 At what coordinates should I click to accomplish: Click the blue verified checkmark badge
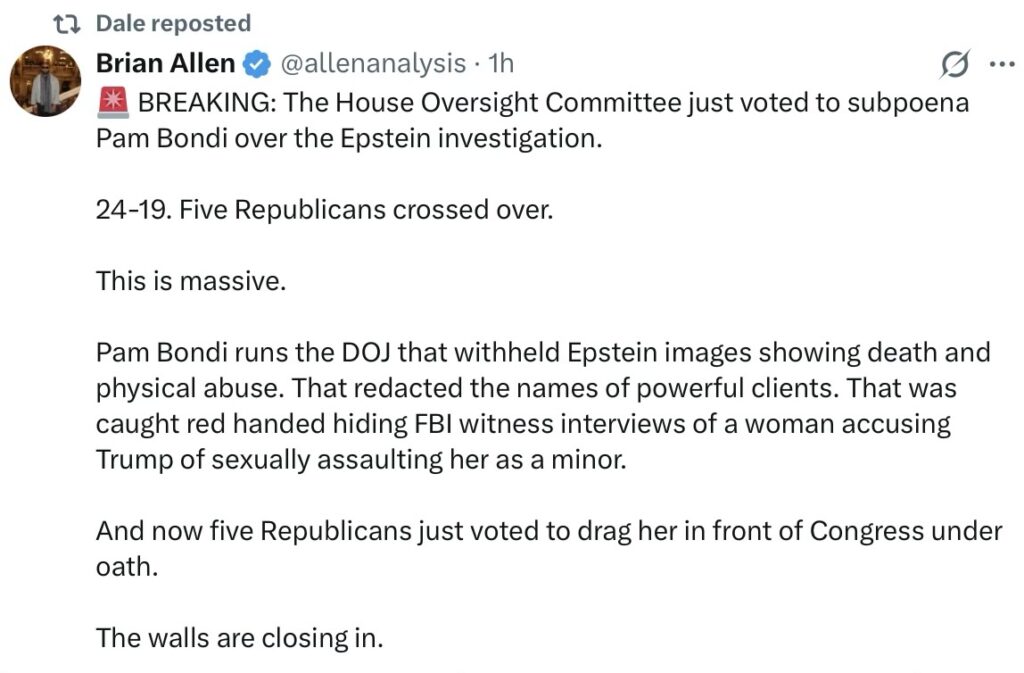[x=257, y=65]
